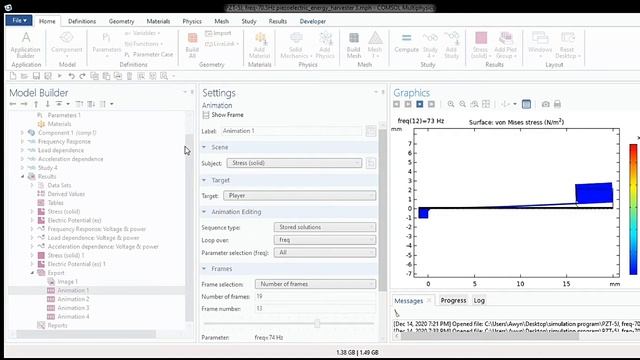Select Animation 4 node
Image resolution: width=640 pixels, height=360 pixels.
click(x=73, y=317)
